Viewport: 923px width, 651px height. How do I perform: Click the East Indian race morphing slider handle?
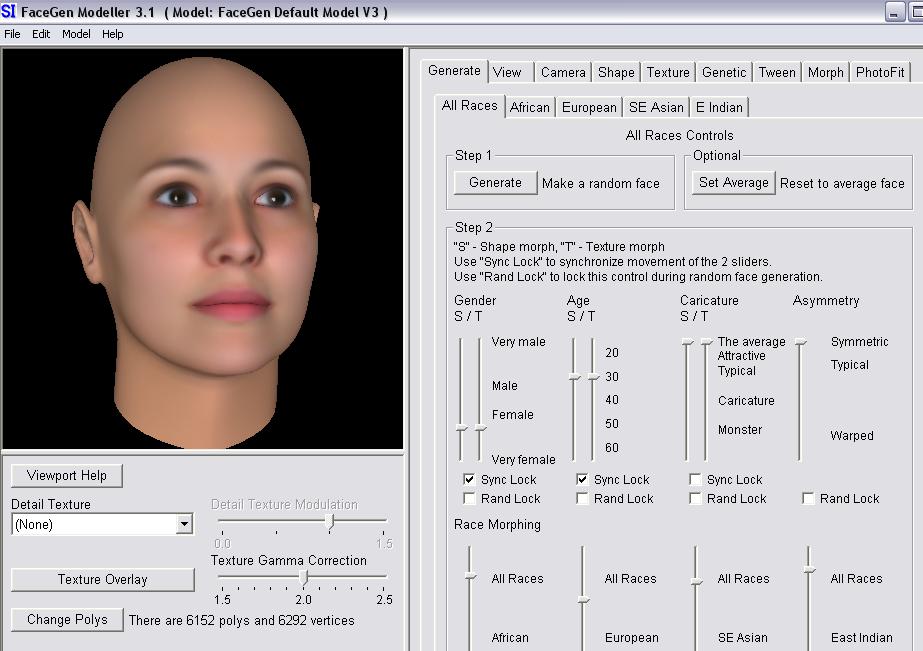809,569
